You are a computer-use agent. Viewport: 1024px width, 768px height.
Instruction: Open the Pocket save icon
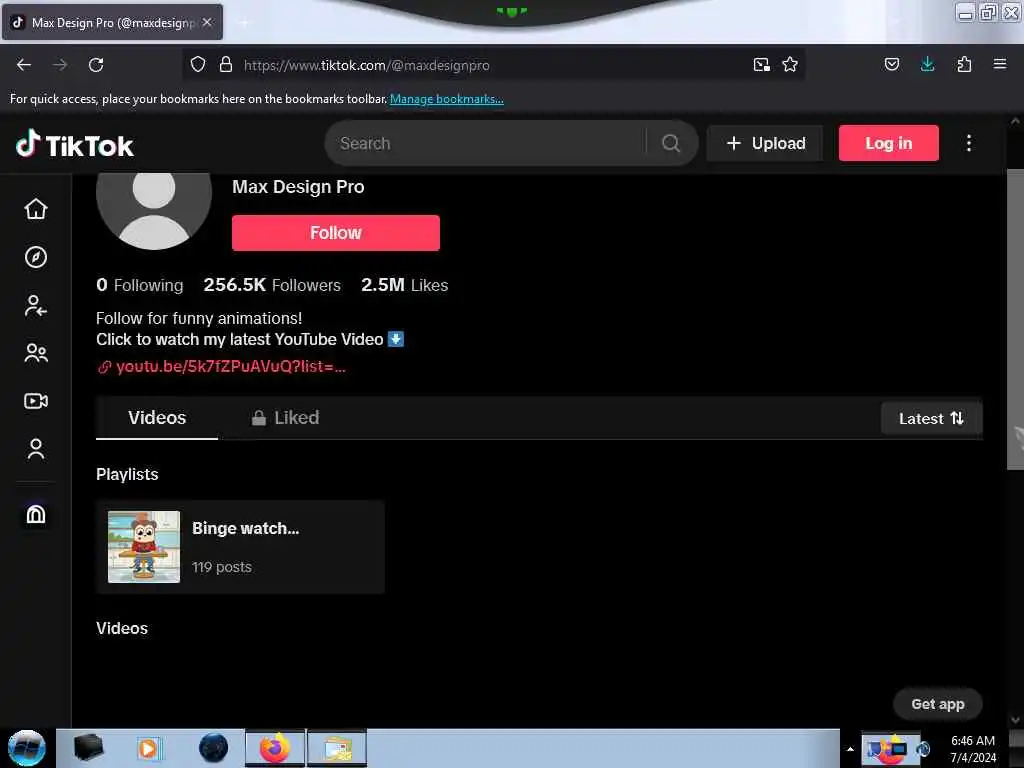[891, 65]
